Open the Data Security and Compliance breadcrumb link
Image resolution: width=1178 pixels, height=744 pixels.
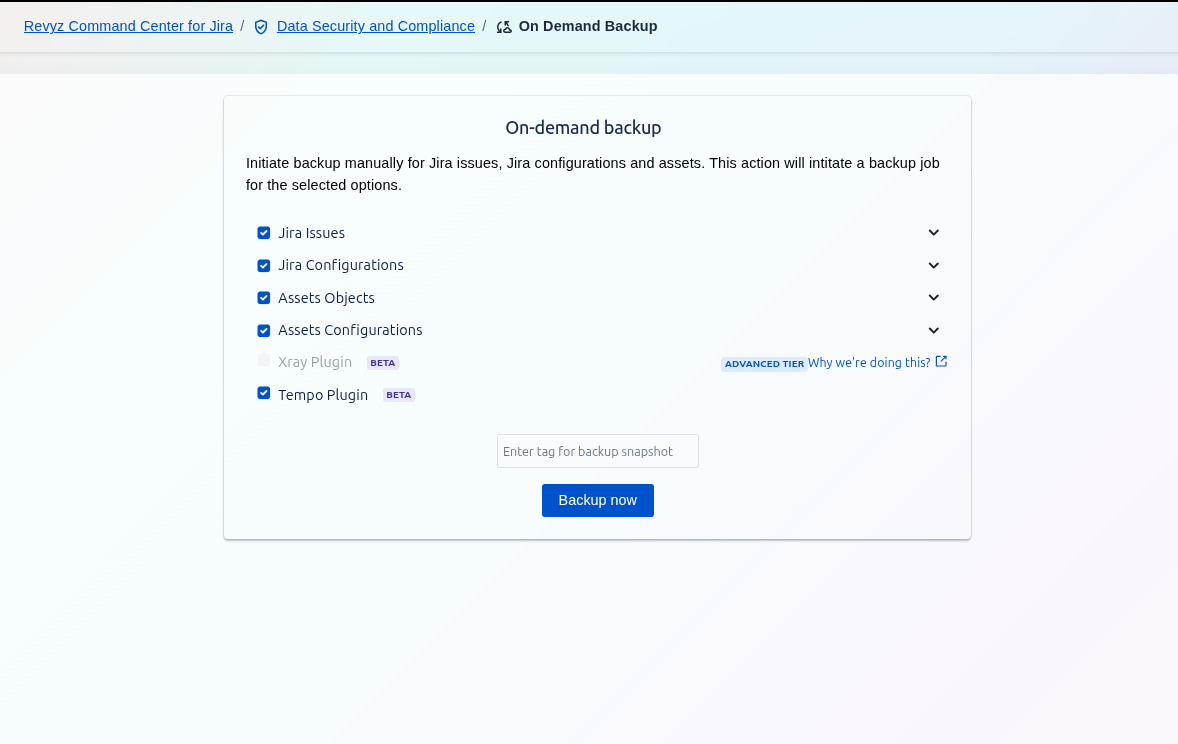(375, 26)
